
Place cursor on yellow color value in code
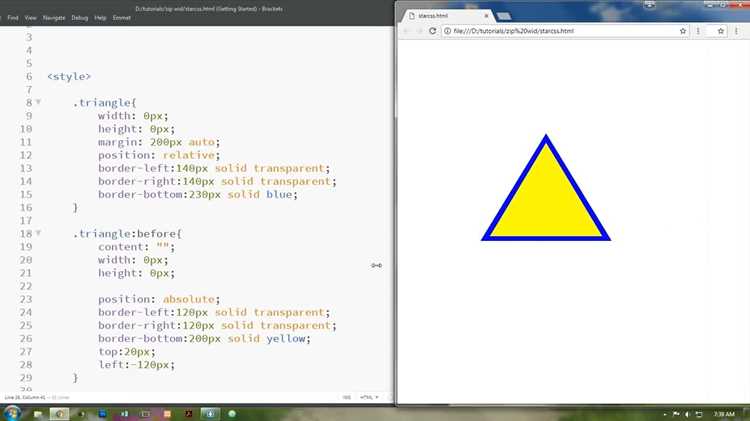[286, 338]
